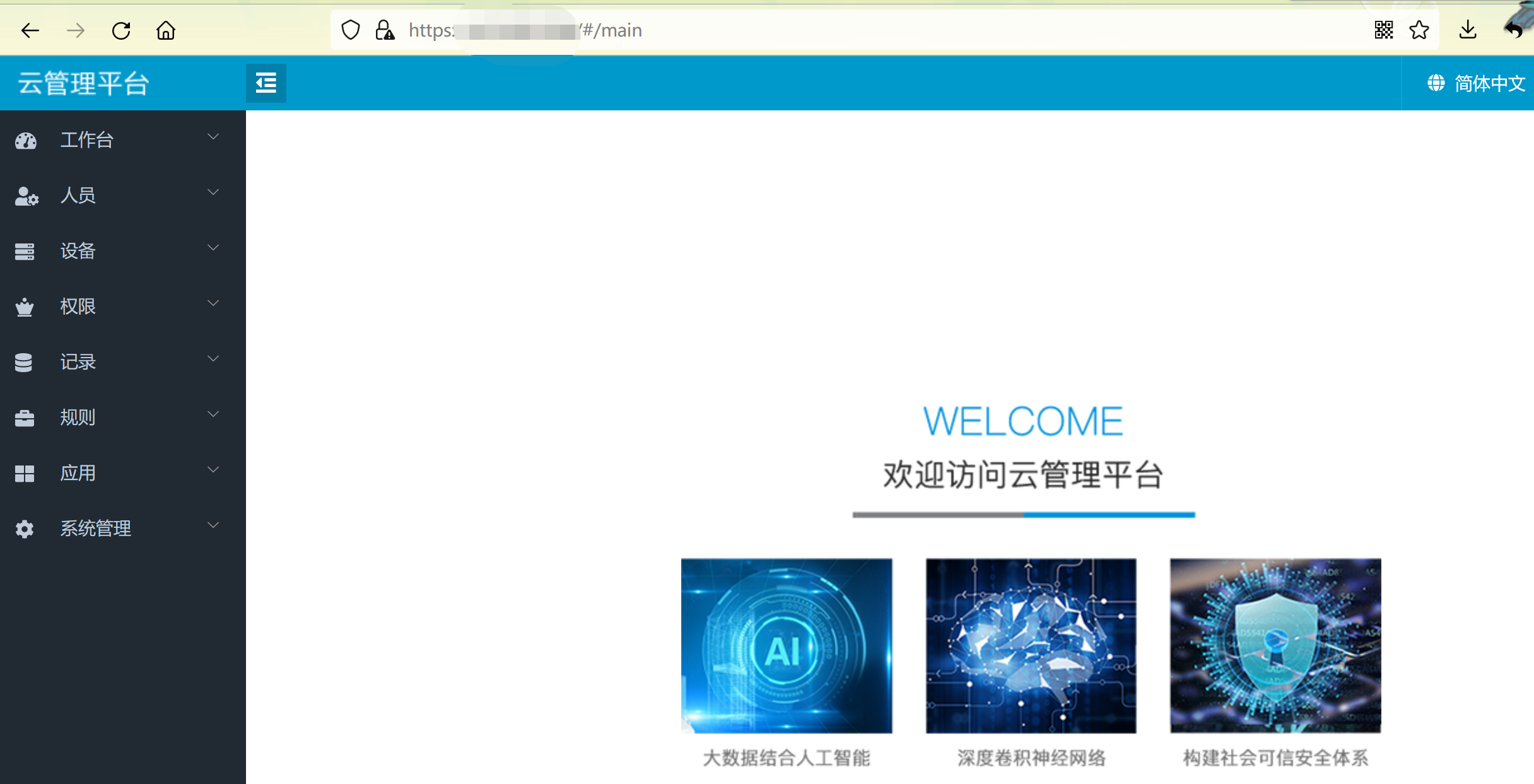Open the 简体中文 language selector
Screen dimensions: 1534x784
click(1476, 83)
